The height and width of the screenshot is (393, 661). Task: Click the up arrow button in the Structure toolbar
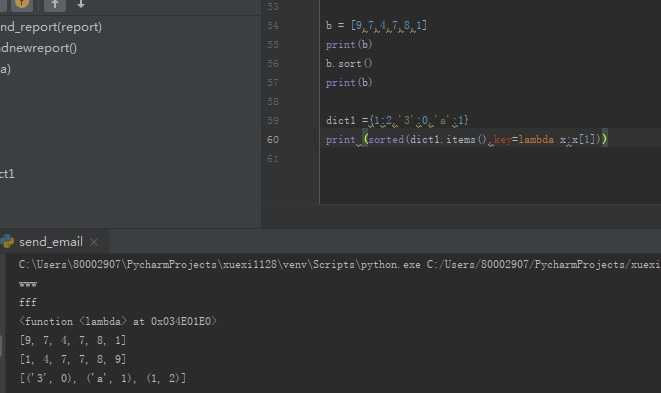click(x=55, y=4)
